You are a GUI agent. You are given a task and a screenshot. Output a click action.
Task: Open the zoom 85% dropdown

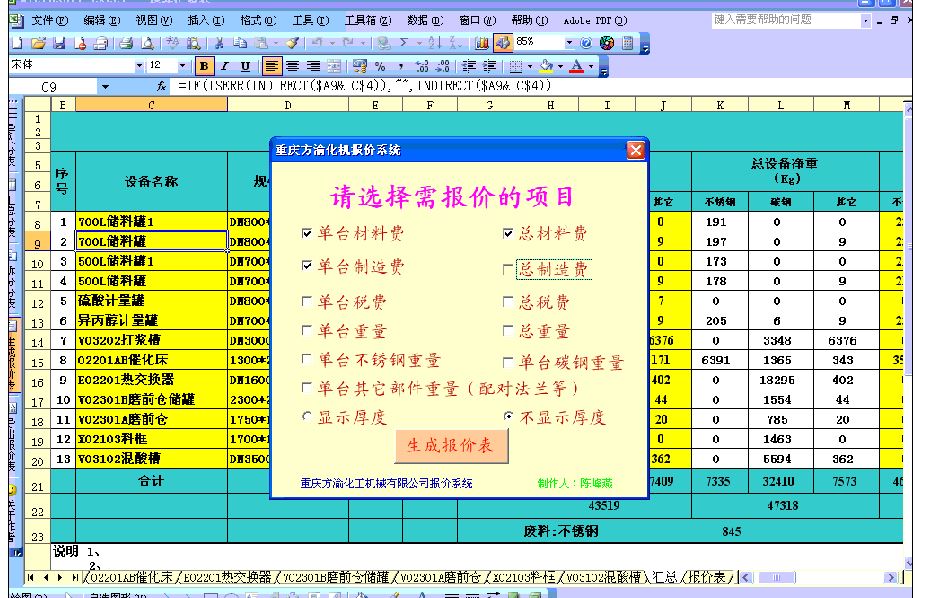[569, 43]
